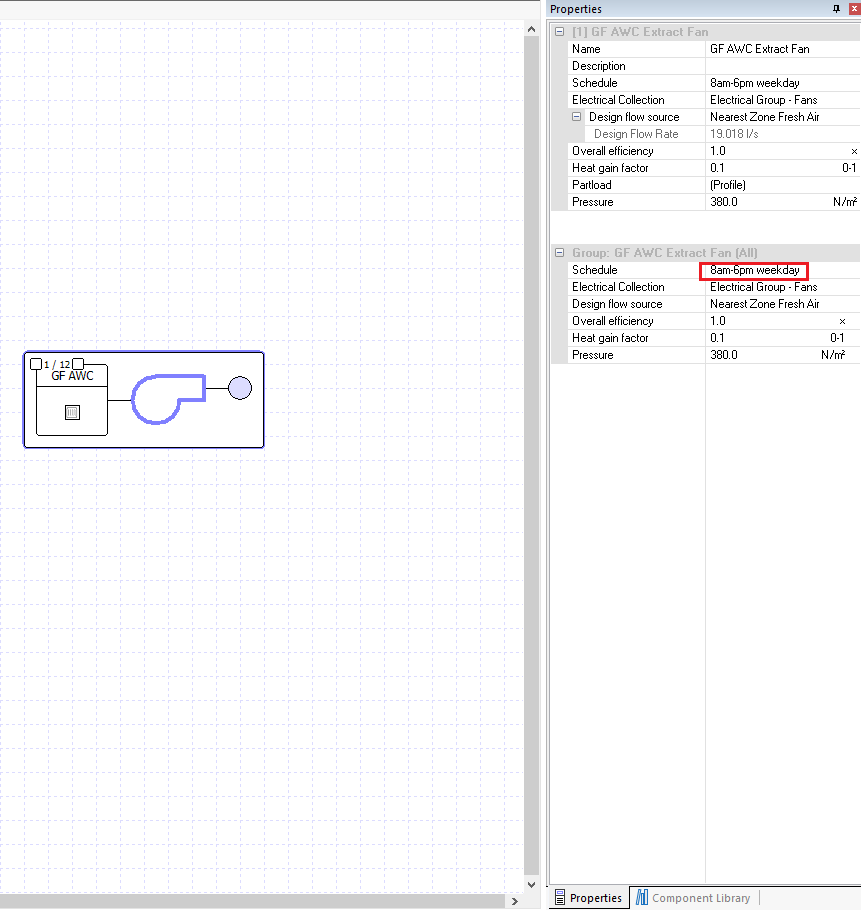Click the GF AWC zone label

coord(72,376)
